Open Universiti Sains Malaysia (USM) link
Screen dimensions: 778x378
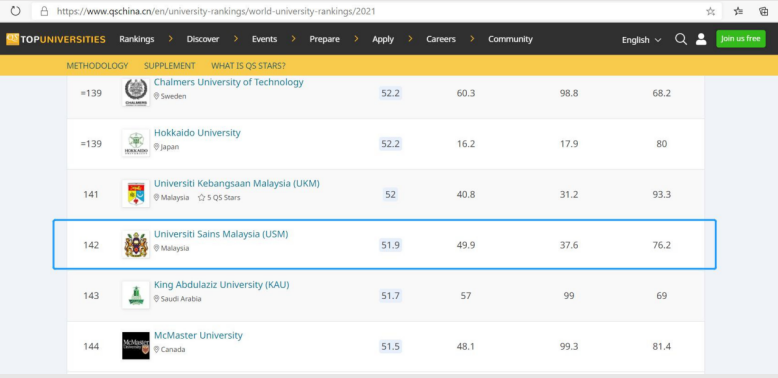click(x=221, y=234)
